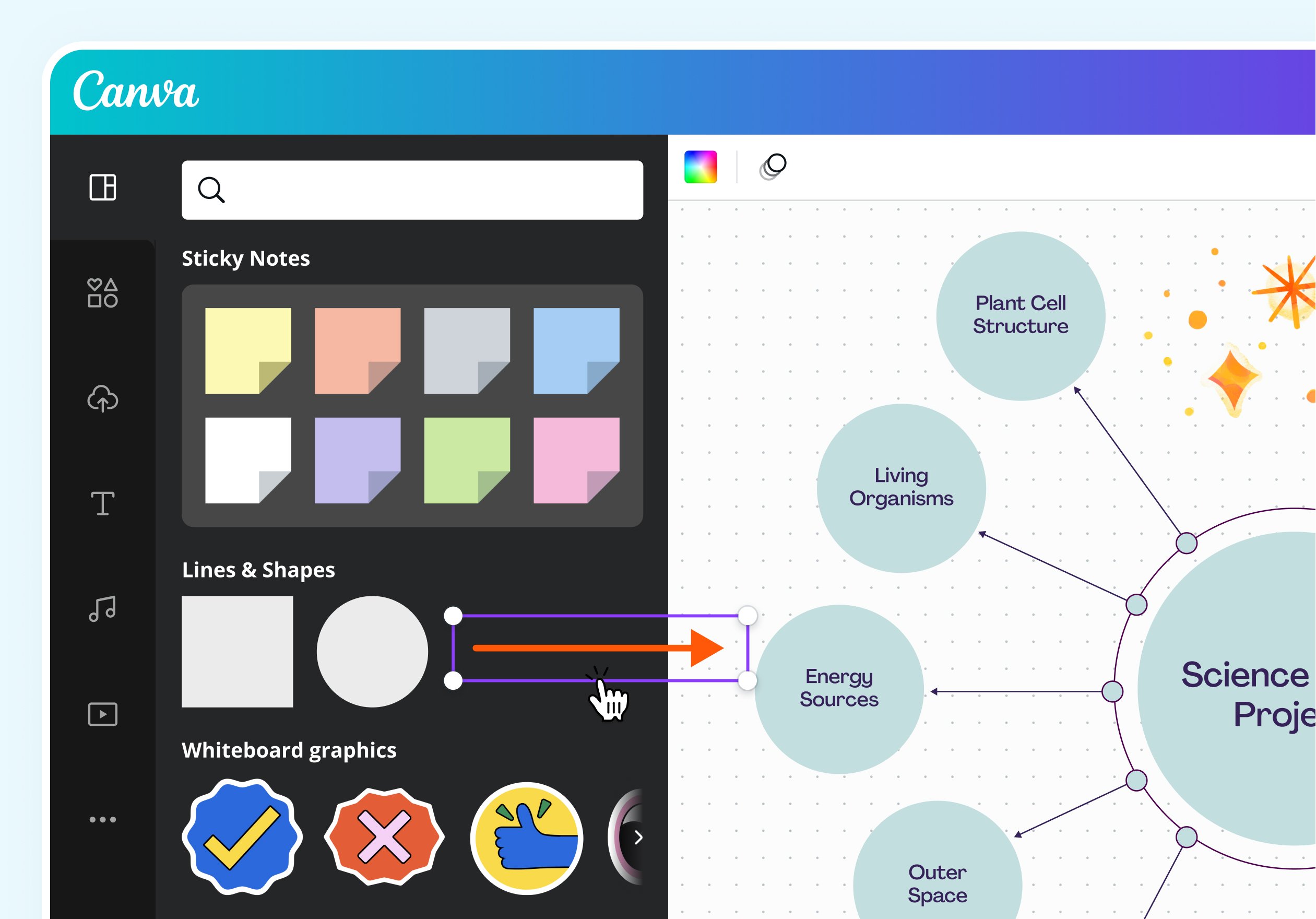Screen dimensions: 1316x919
Task: Open the Videos panel
Action: pos(103,714)
